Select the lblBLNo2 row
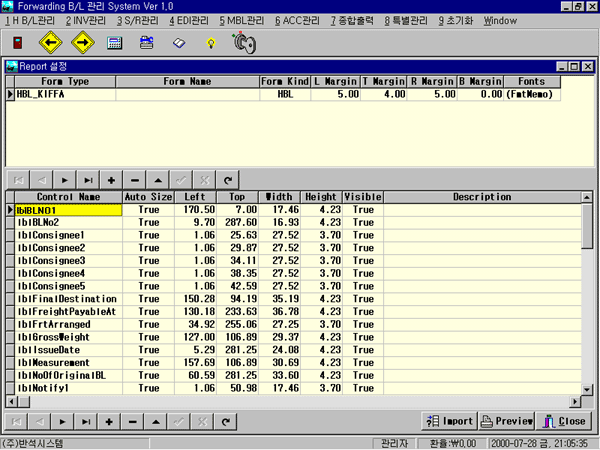600x450 pixels. 294,223
